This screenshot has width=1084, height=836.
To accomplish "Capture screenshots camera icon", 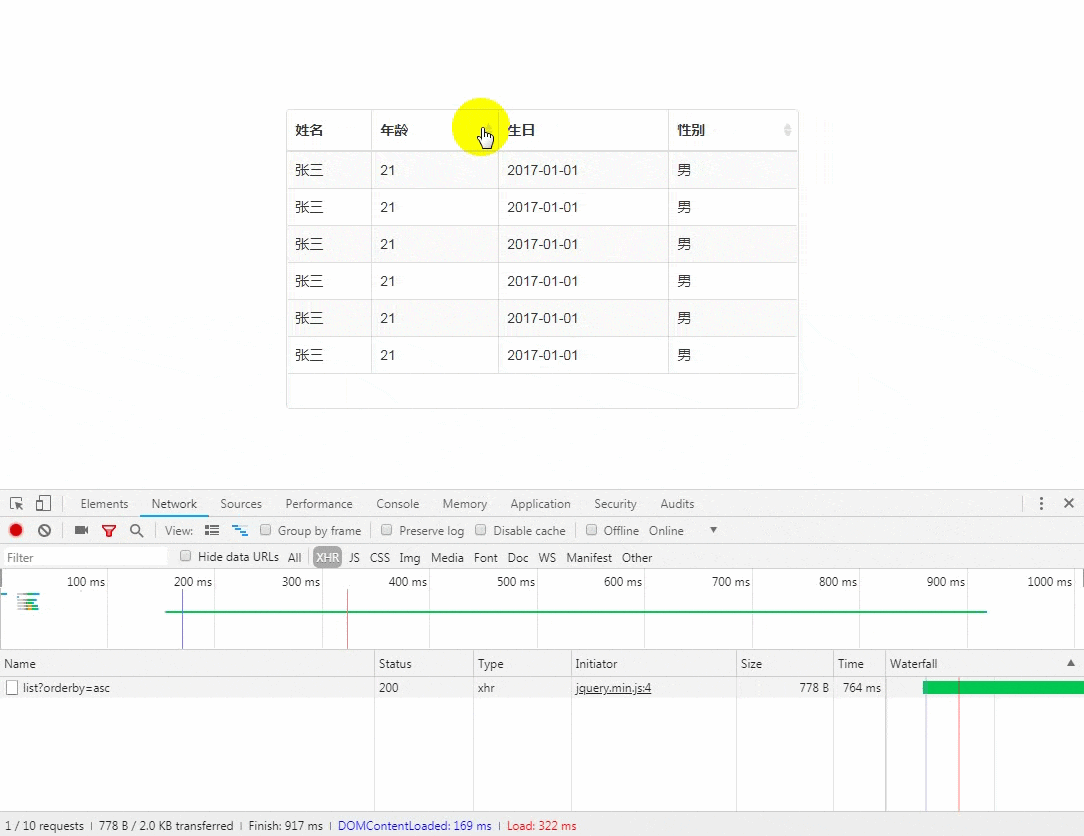I will point(82,530).
